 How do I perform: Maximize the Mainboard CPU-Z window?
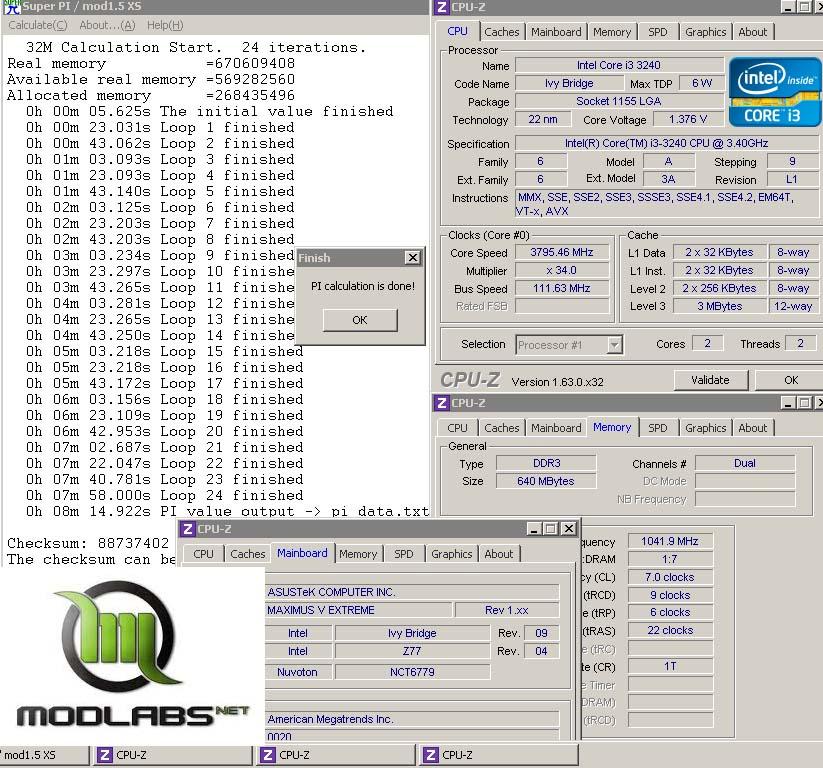pyautogui.click(x=551, y=529)
